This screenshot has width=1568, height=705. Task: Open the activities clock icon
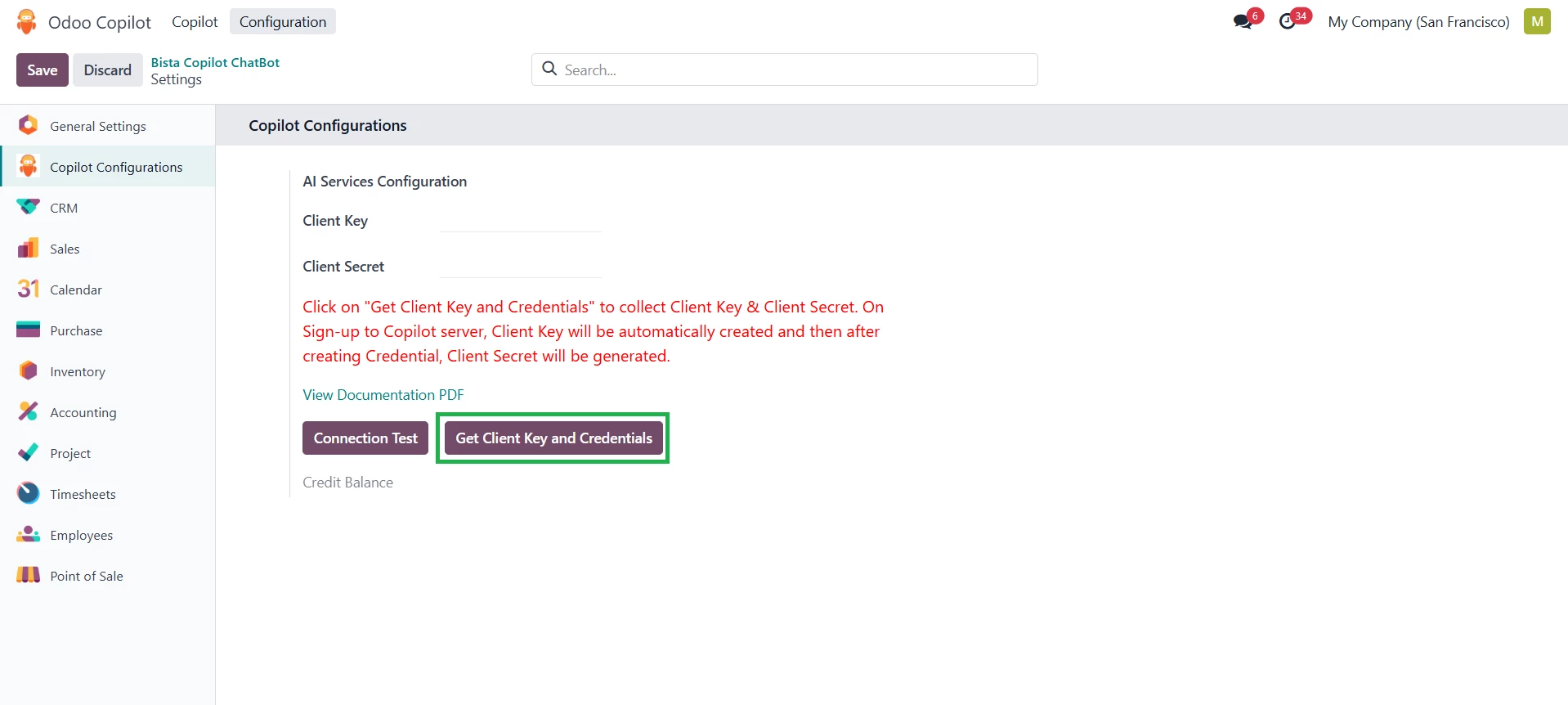[1288, 22]
